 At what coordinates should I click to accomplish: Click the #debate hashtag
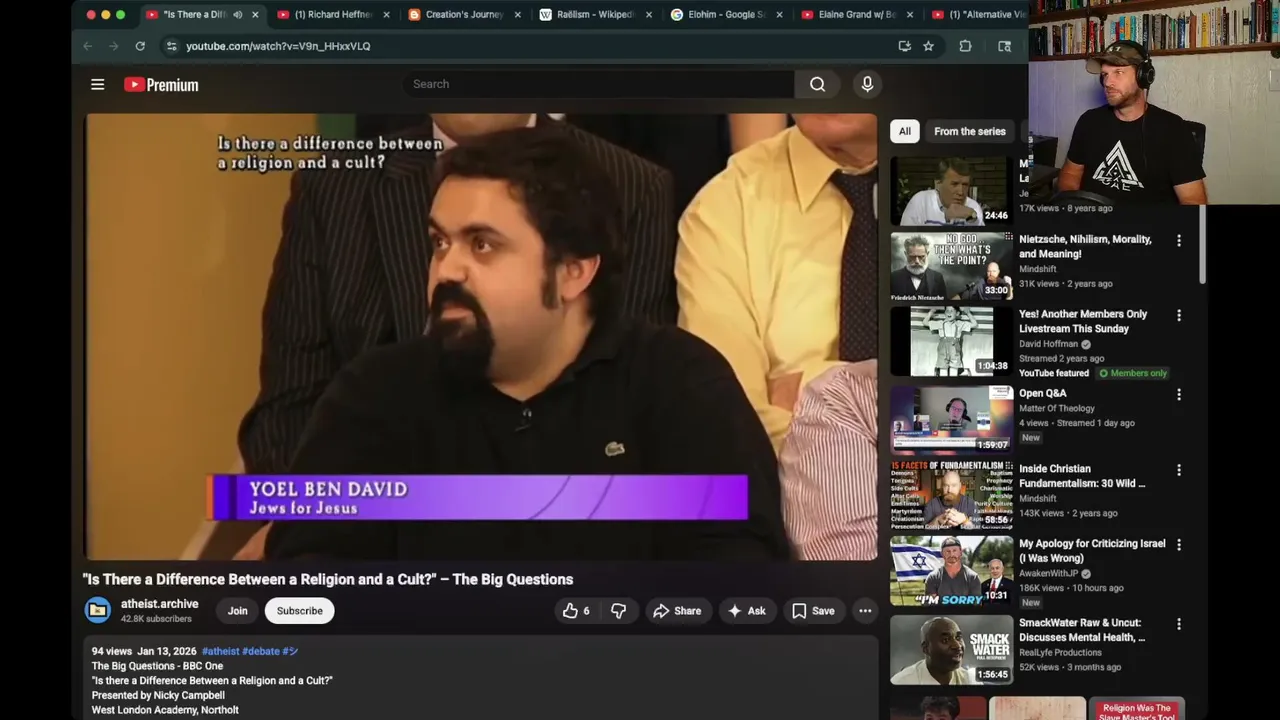coord(261,651)
